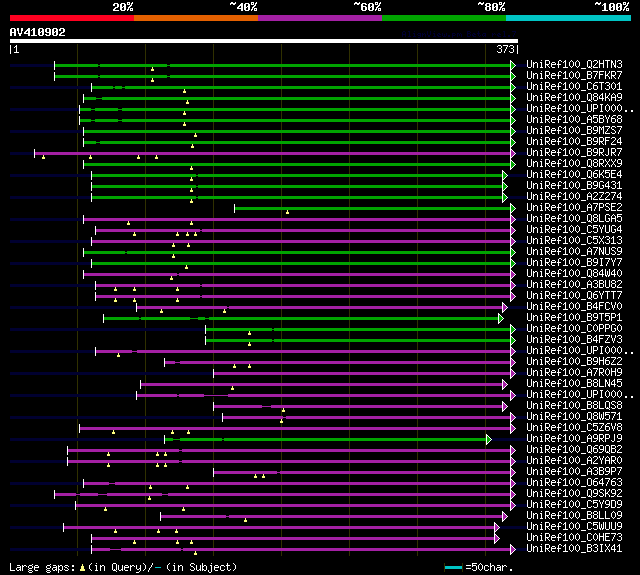
Task: Select the UniRef100_B4FZV3 text
Action: pyautogui.click(x=574, y=340)
